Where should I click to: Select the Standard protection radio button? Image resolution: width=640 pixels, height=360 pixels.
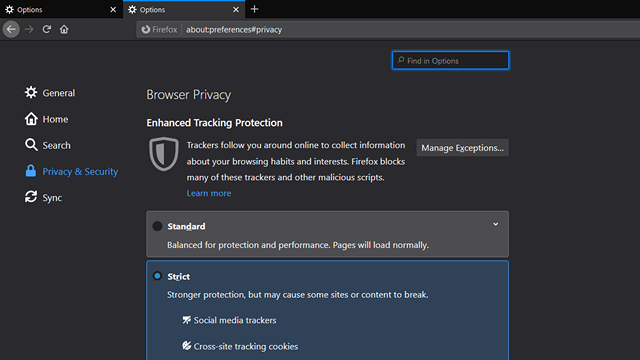click(x=157, y=226)
